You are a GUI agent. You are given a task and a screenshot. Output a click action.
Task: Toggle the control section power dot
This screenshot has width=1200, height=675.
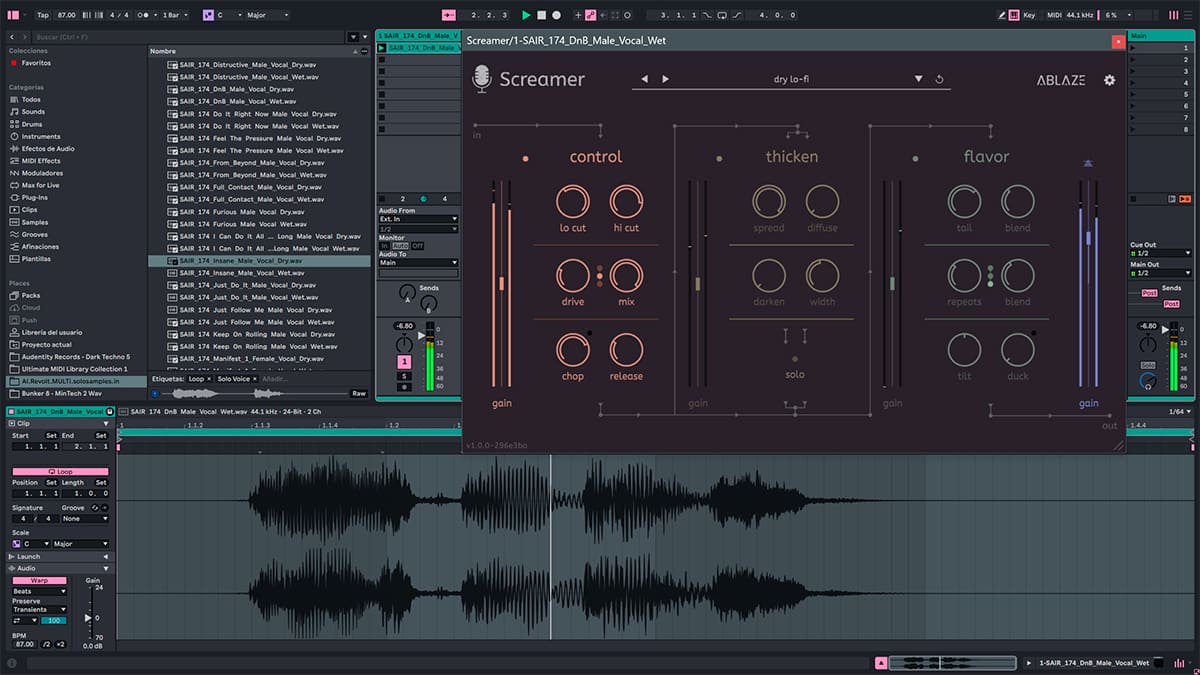[526, 158]
